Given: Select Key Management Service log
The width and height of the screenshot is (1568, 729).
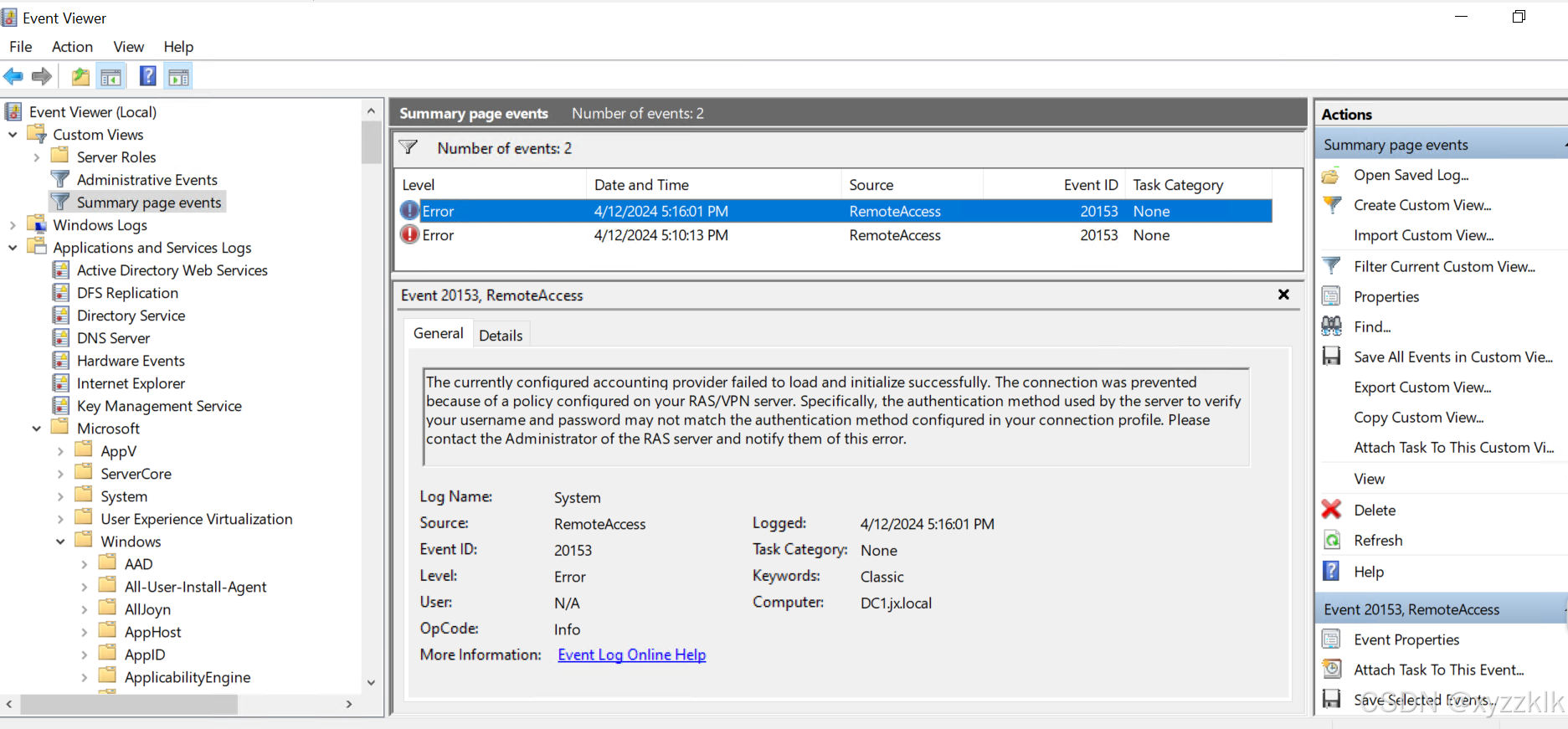Looking at the screenshot, I should point(159,405).
